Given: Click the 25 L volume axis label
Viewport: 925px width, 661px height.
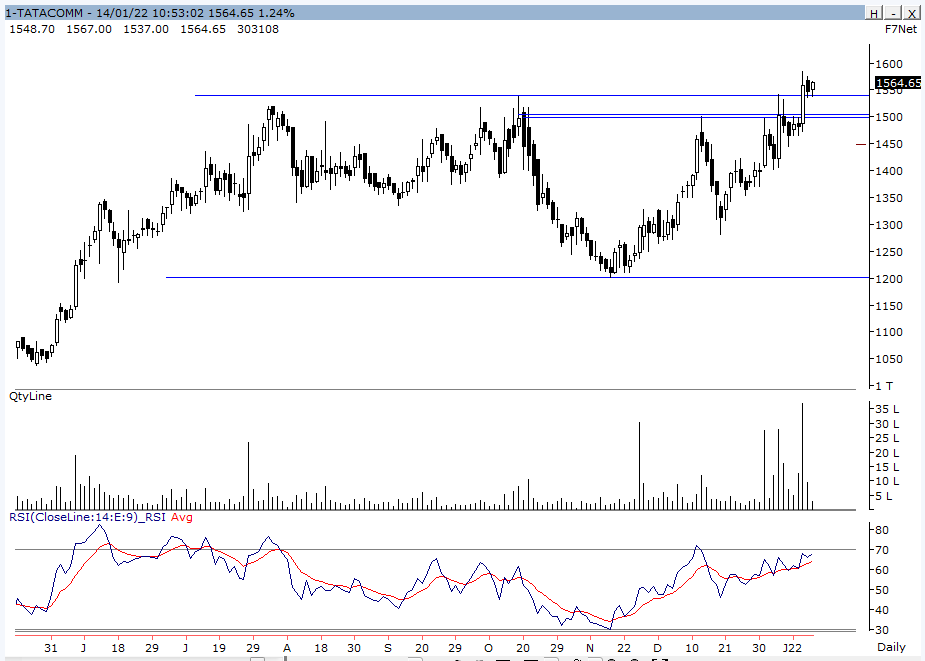Looking at the screenshot, I should click(887, 438).
